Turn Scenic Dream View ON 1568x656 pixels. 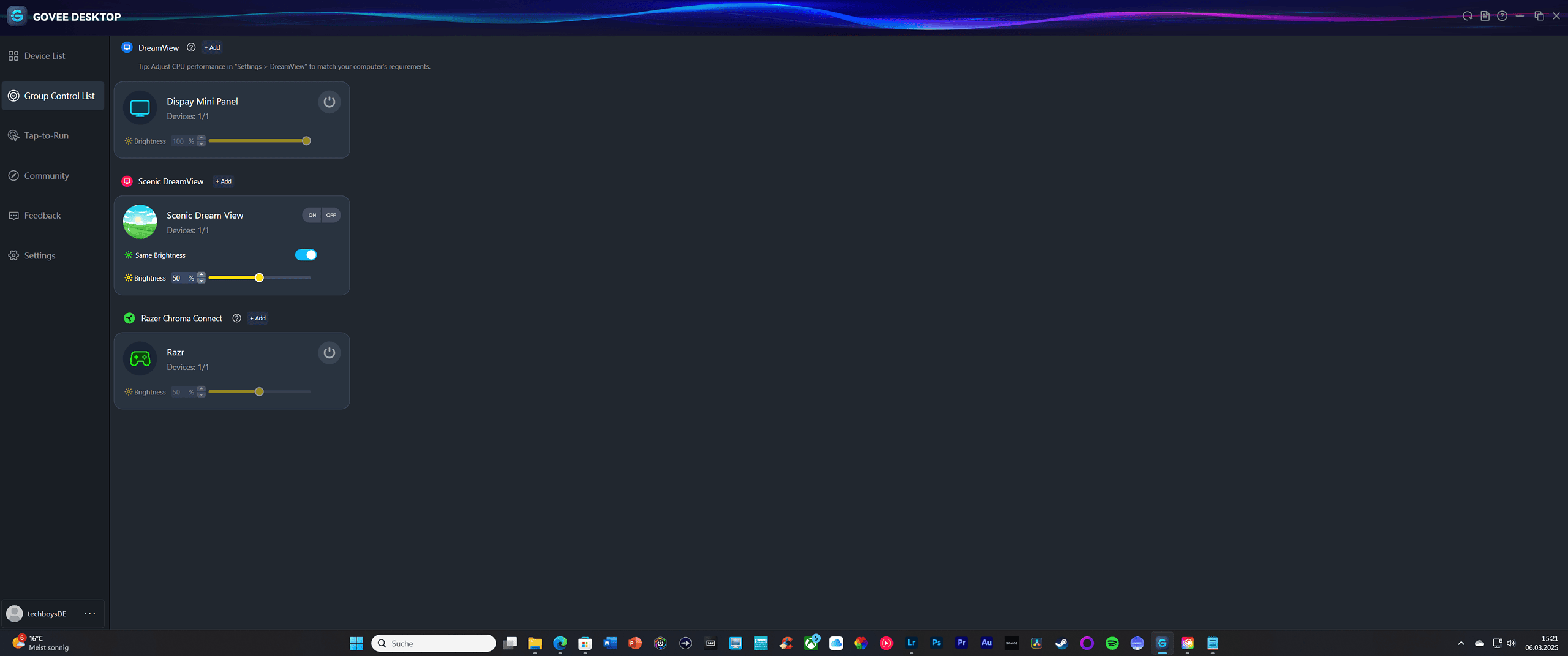(x=312, y=215)
